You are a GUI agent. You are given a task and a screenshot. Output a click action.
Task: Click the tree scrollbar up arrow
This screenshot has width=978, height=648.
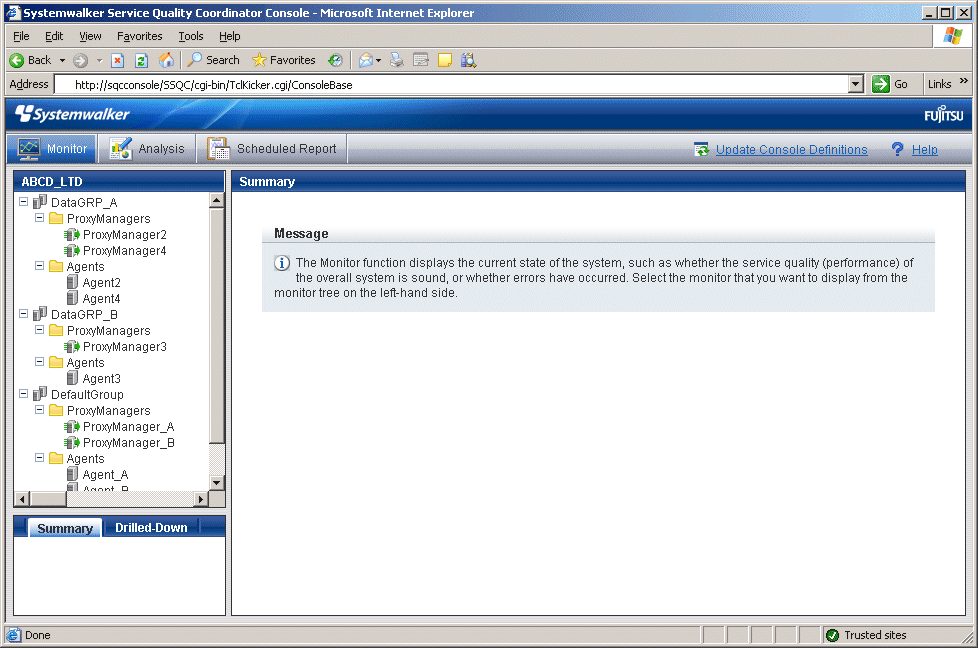click(x=216, y=200)
